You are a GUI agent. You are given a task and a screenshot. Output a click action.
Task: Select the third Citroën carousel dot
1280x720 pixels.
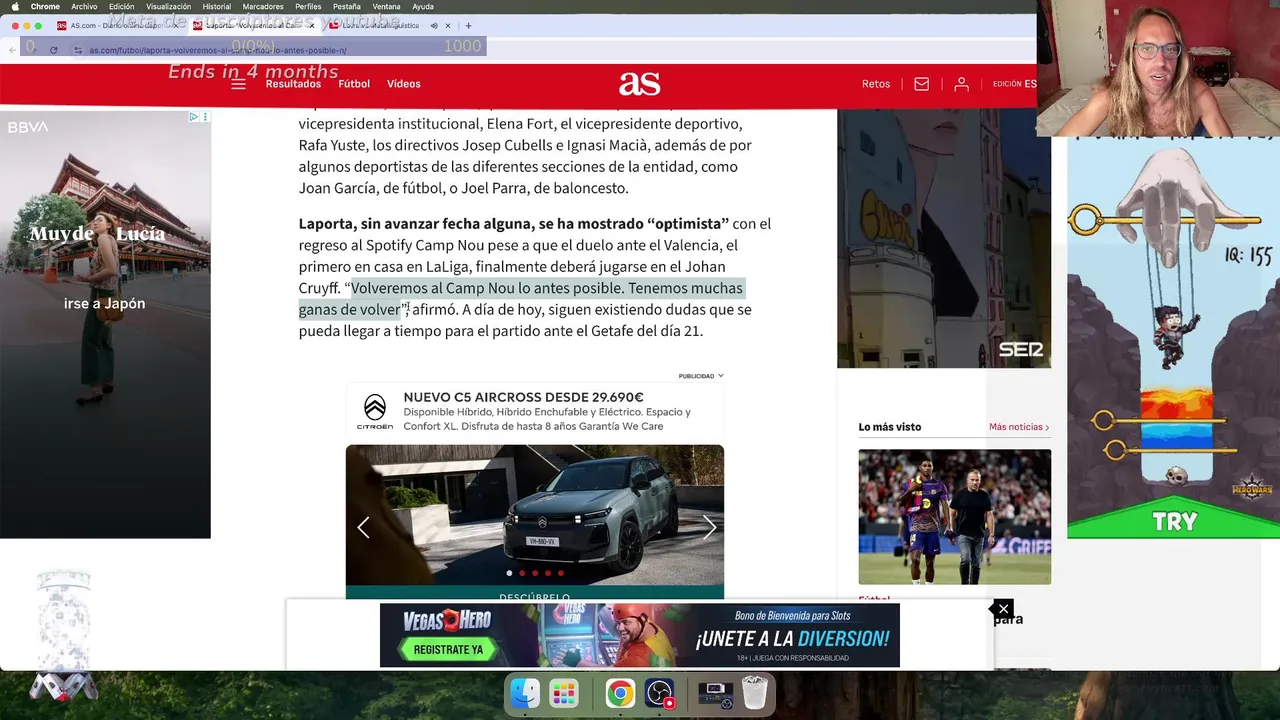click(535, 573)
